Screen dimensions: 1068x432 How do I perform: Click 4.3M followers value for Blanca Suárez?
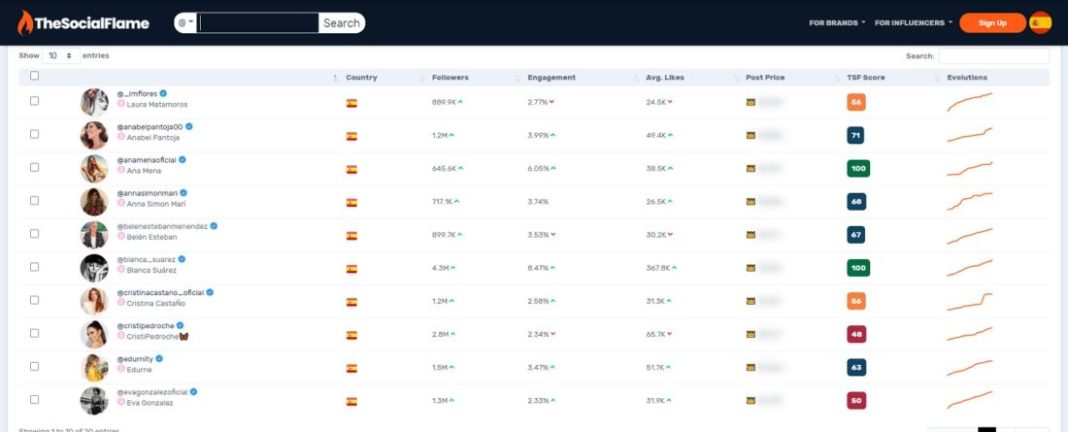[x=443, y=268]
